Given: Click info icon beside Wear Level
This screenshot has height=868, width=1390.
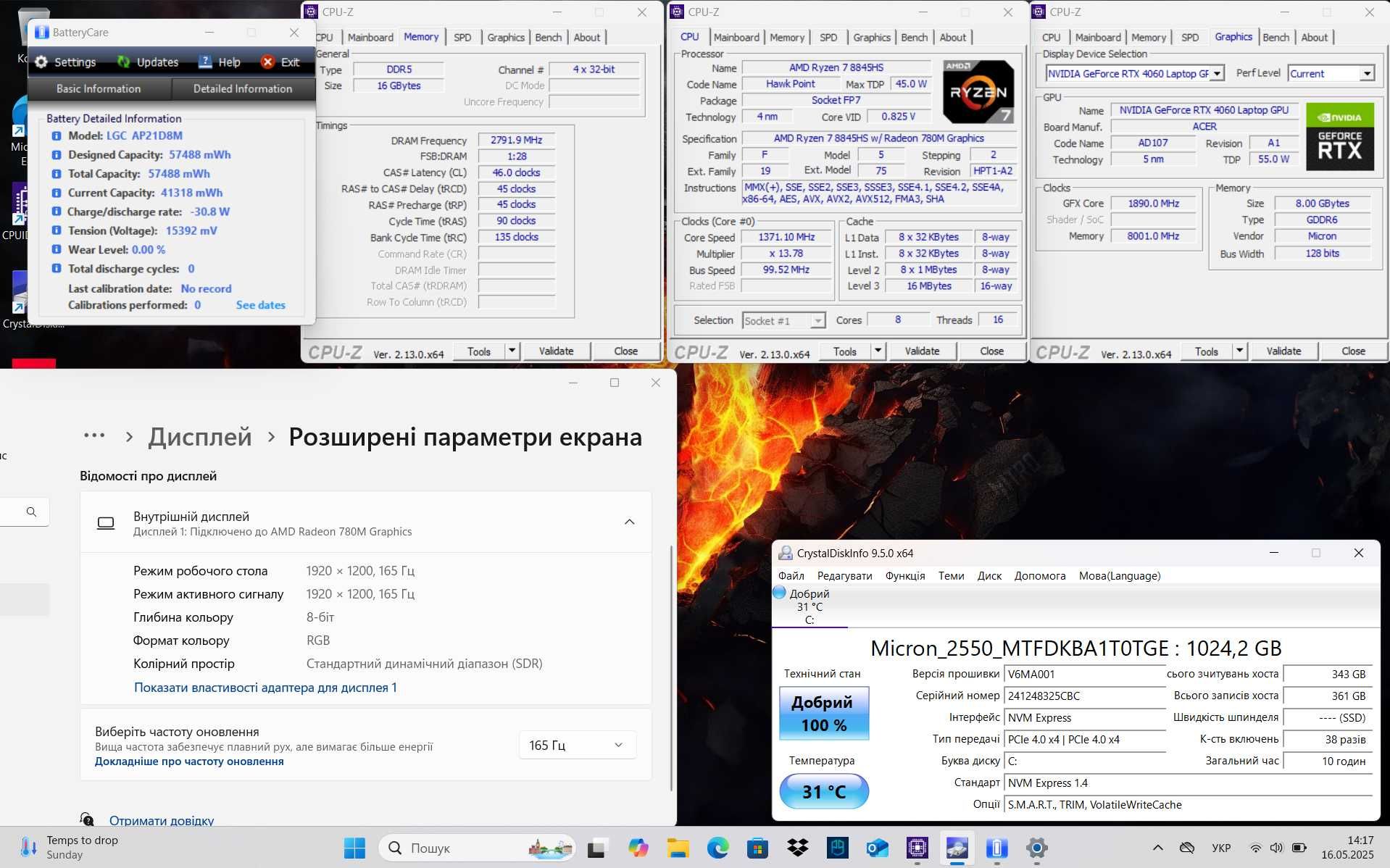Looking at the screenshot, I should (x=56, y=249).
